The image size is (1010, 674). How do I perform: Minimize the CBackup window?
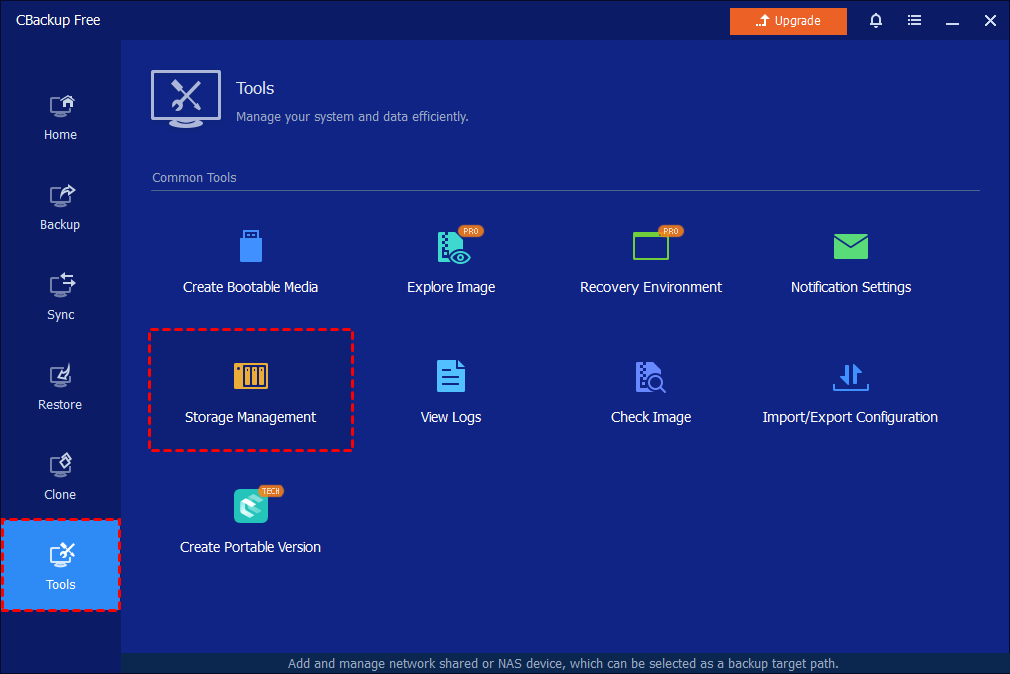(952, 21)
